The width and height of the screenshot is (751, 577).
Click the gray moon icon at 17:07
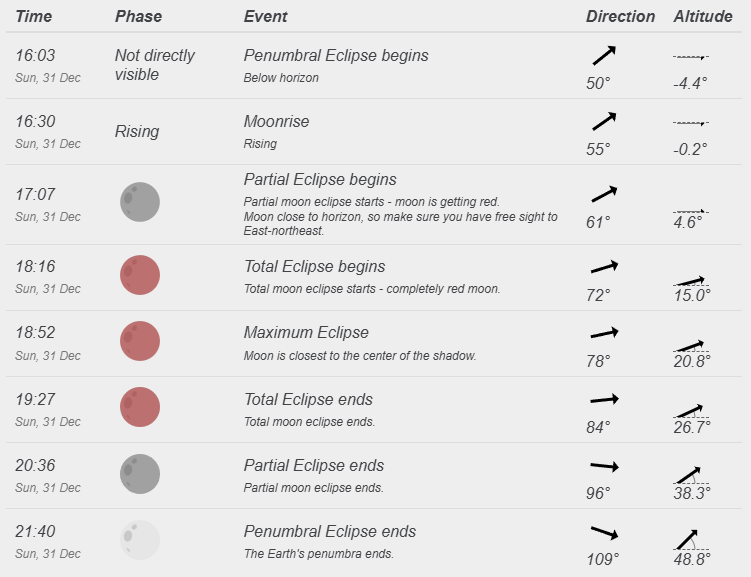click(140, 202)
